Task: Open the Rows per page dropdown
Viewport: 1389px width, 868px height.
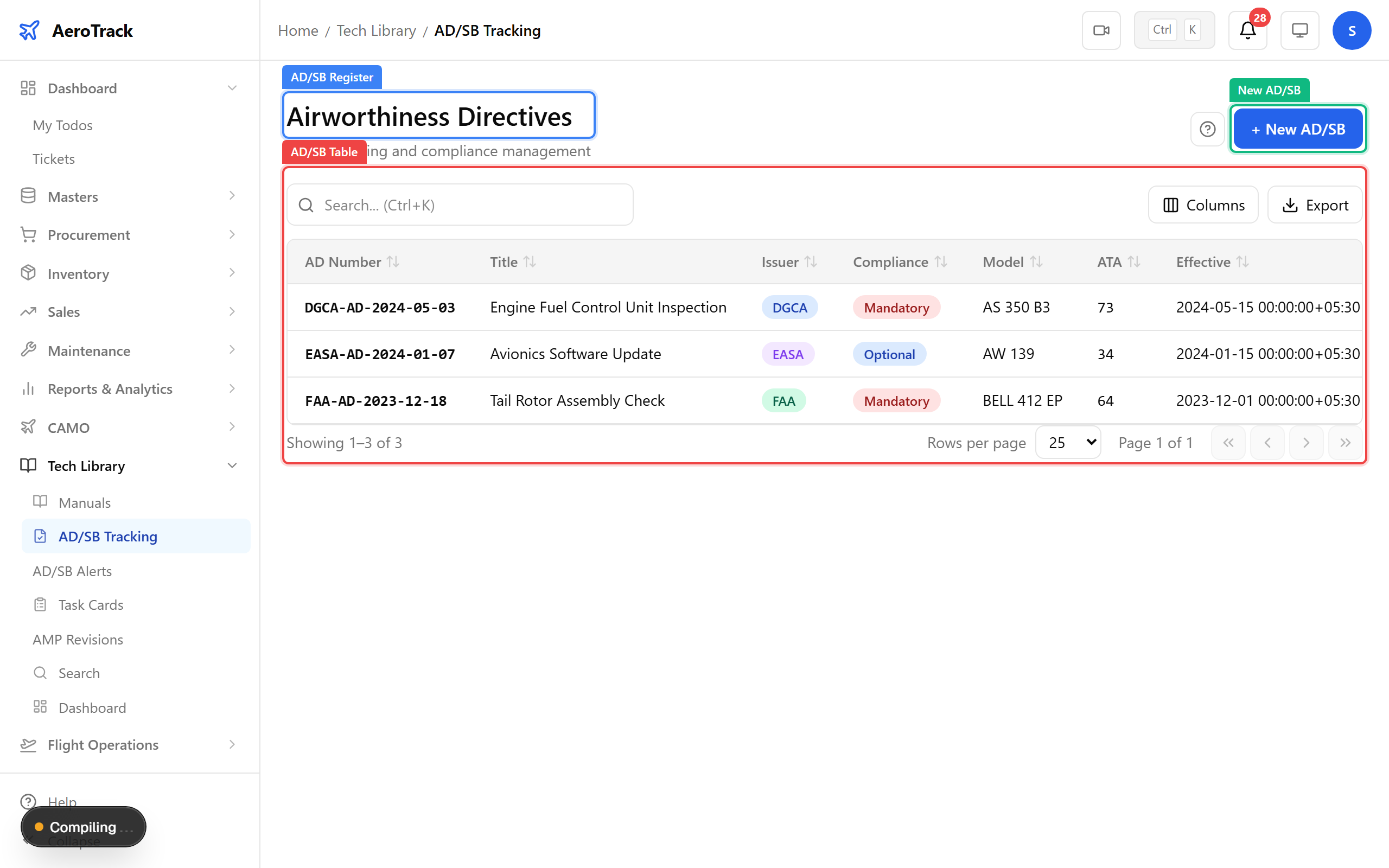Action: pyautogui.click(x=1067, y=442)
